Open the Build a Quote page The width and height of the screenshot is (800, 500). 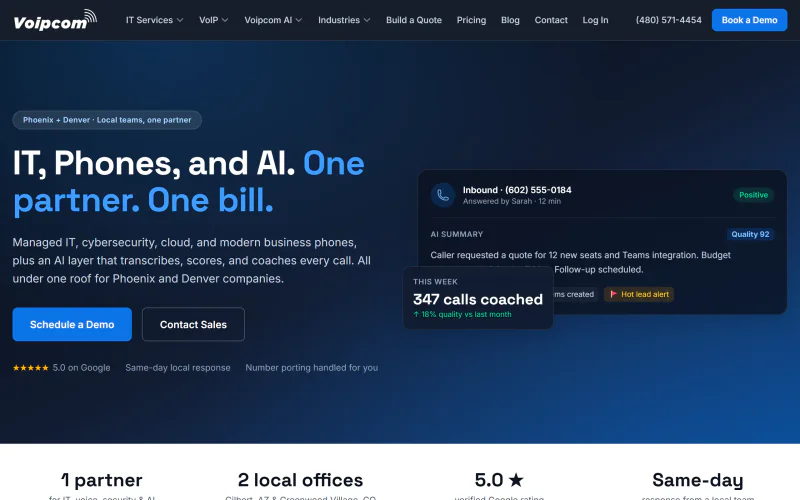click(414, 20)
